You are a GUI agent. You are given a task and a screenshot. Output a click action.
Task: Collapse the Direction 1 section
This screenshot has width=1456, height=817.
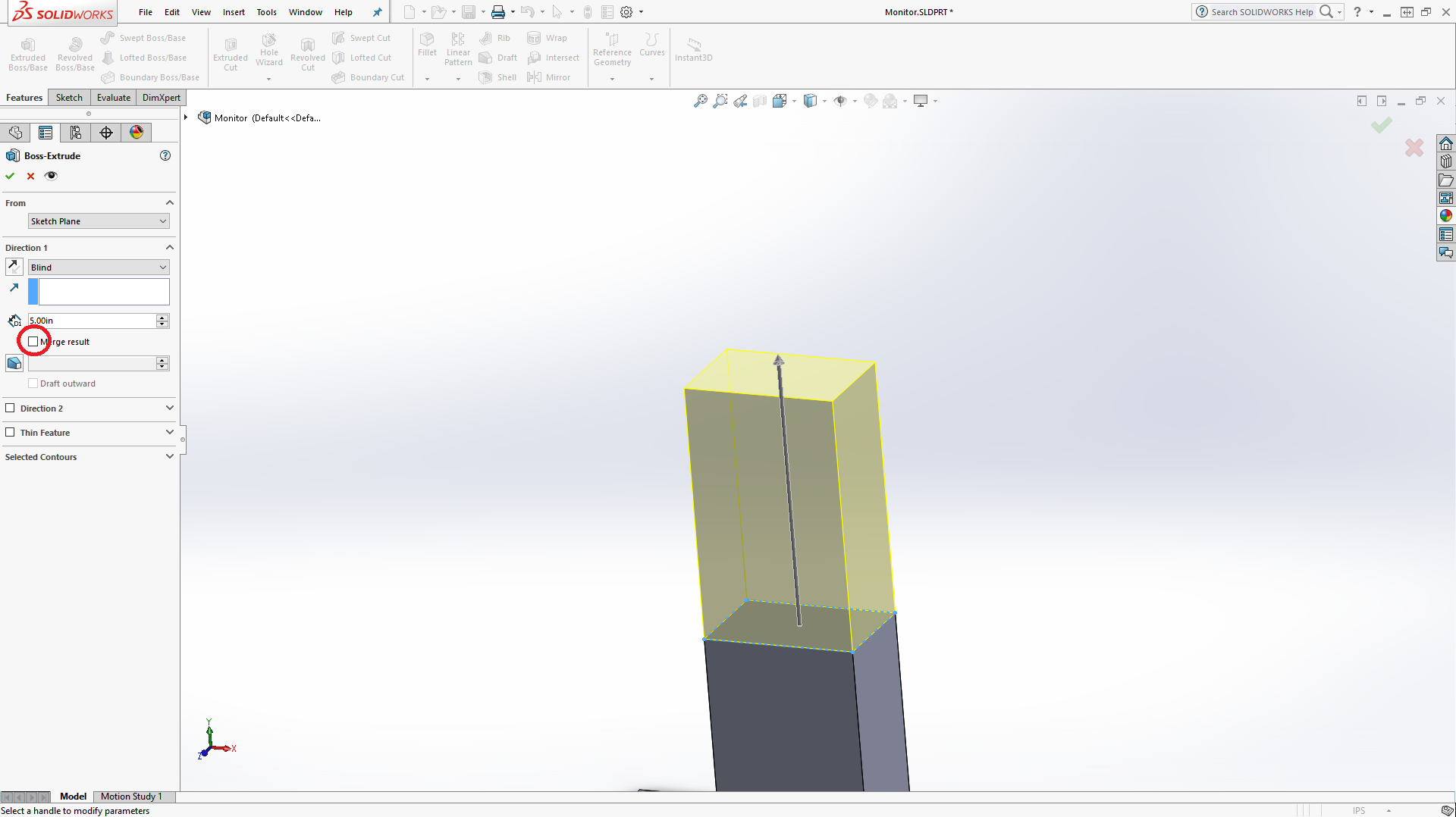tap(170, 247)
